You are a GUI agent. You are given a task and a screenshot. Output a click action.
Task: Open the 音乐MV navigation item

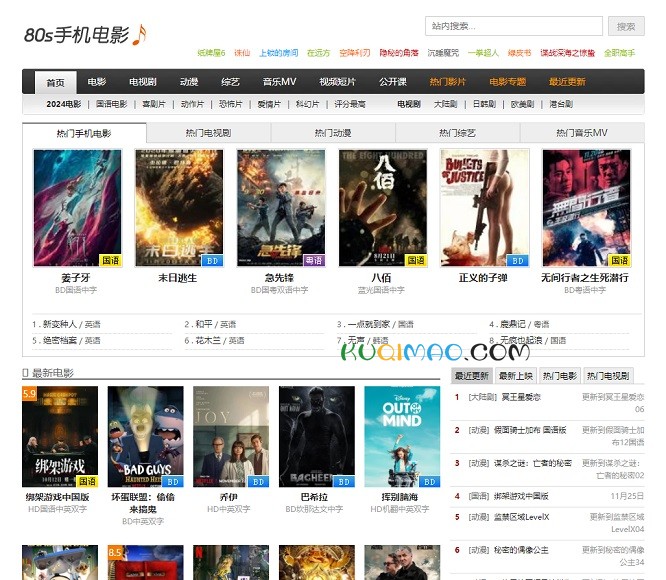pyautogui.click(x=279, y=82)
